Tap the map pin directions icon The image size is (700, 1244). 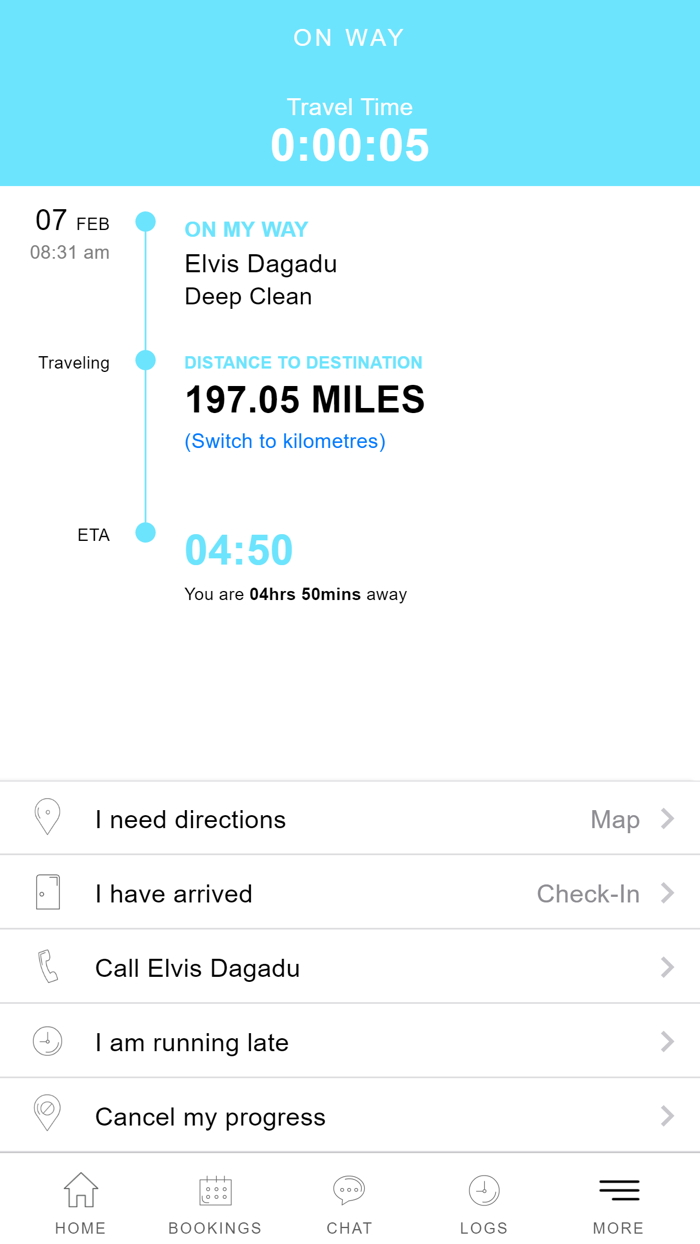[47, 817]
